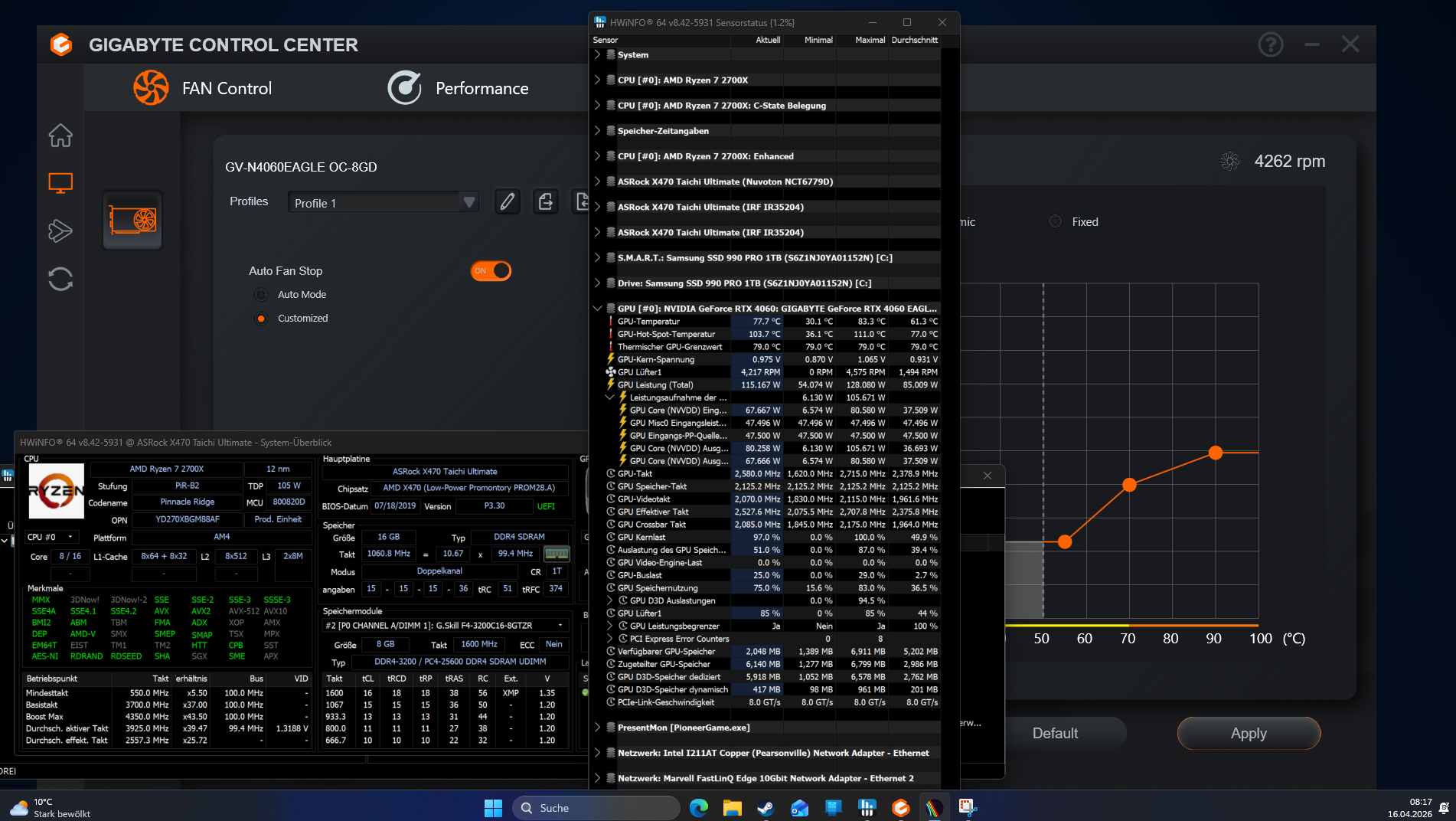Open the weather widget showing 10°C
The width and height of the screenshot is (1456, 821).
tap(51, 807)
